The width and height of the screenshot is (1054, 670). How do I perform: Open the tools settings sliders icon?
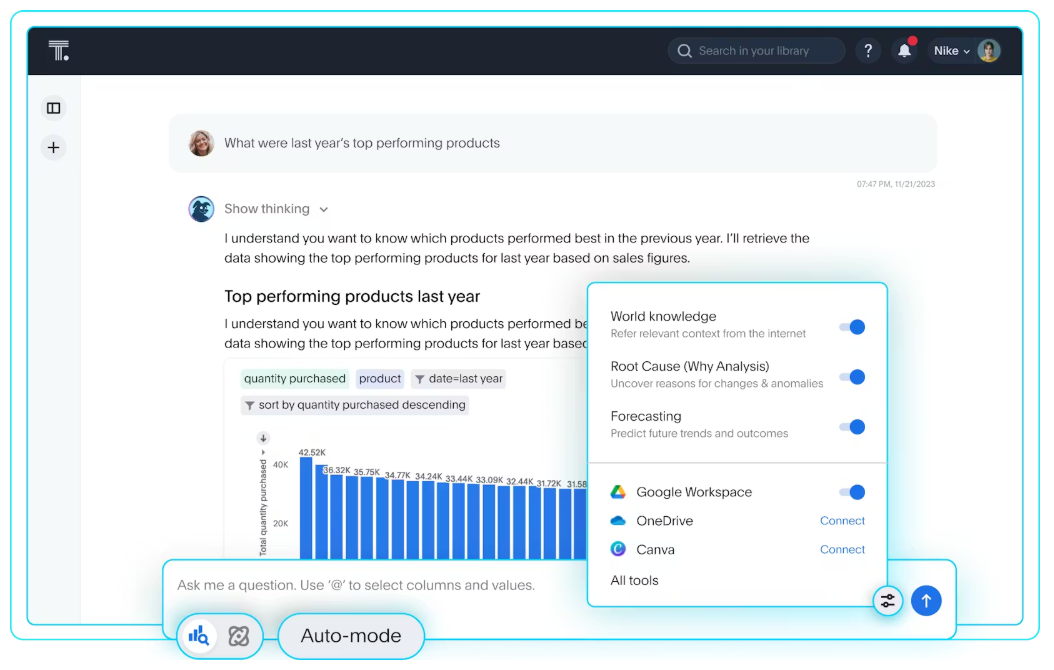(x=887, y=601)
